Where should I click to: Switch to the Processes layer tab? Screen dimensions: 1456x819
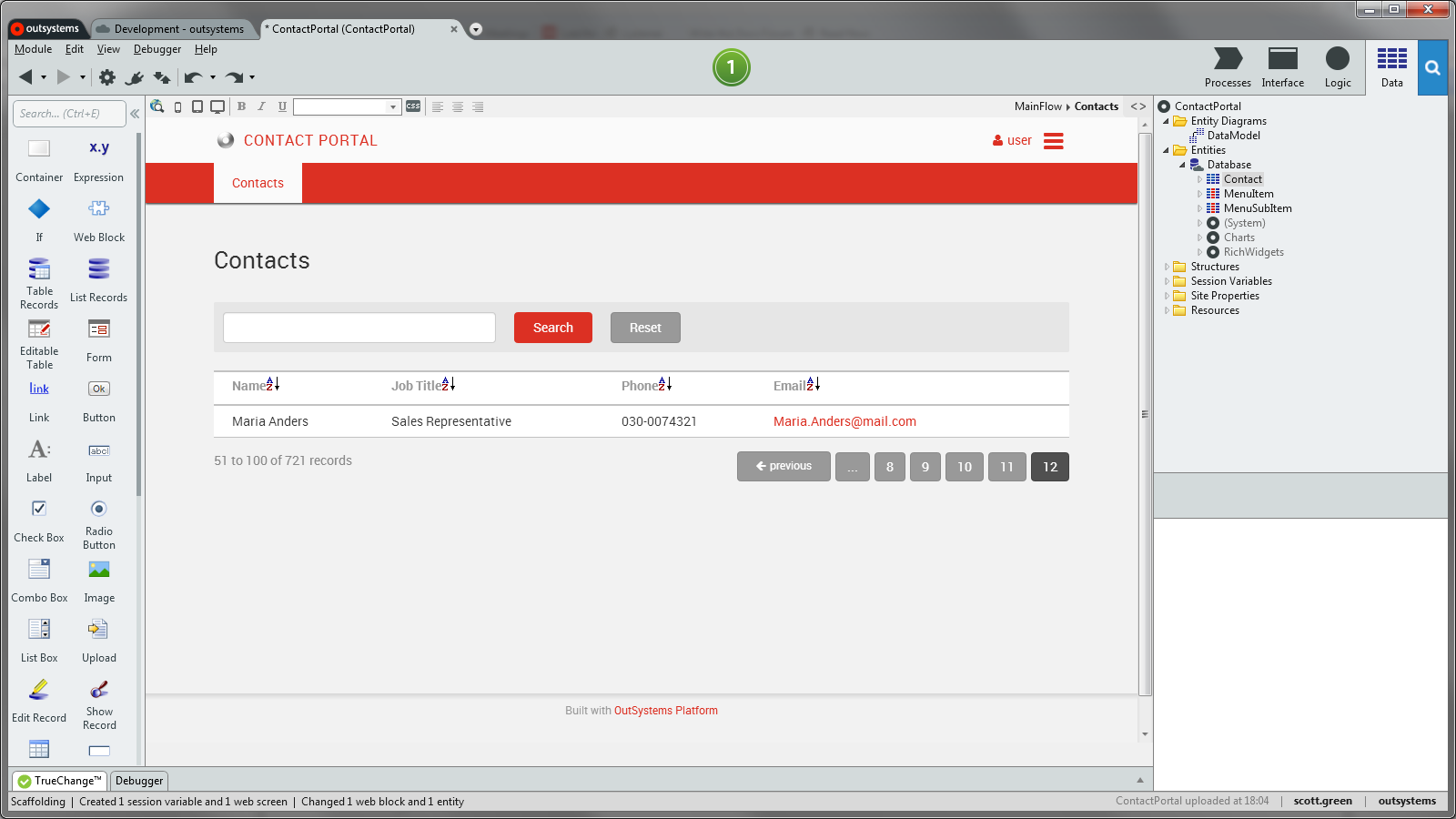click(x=1228, y=67)
